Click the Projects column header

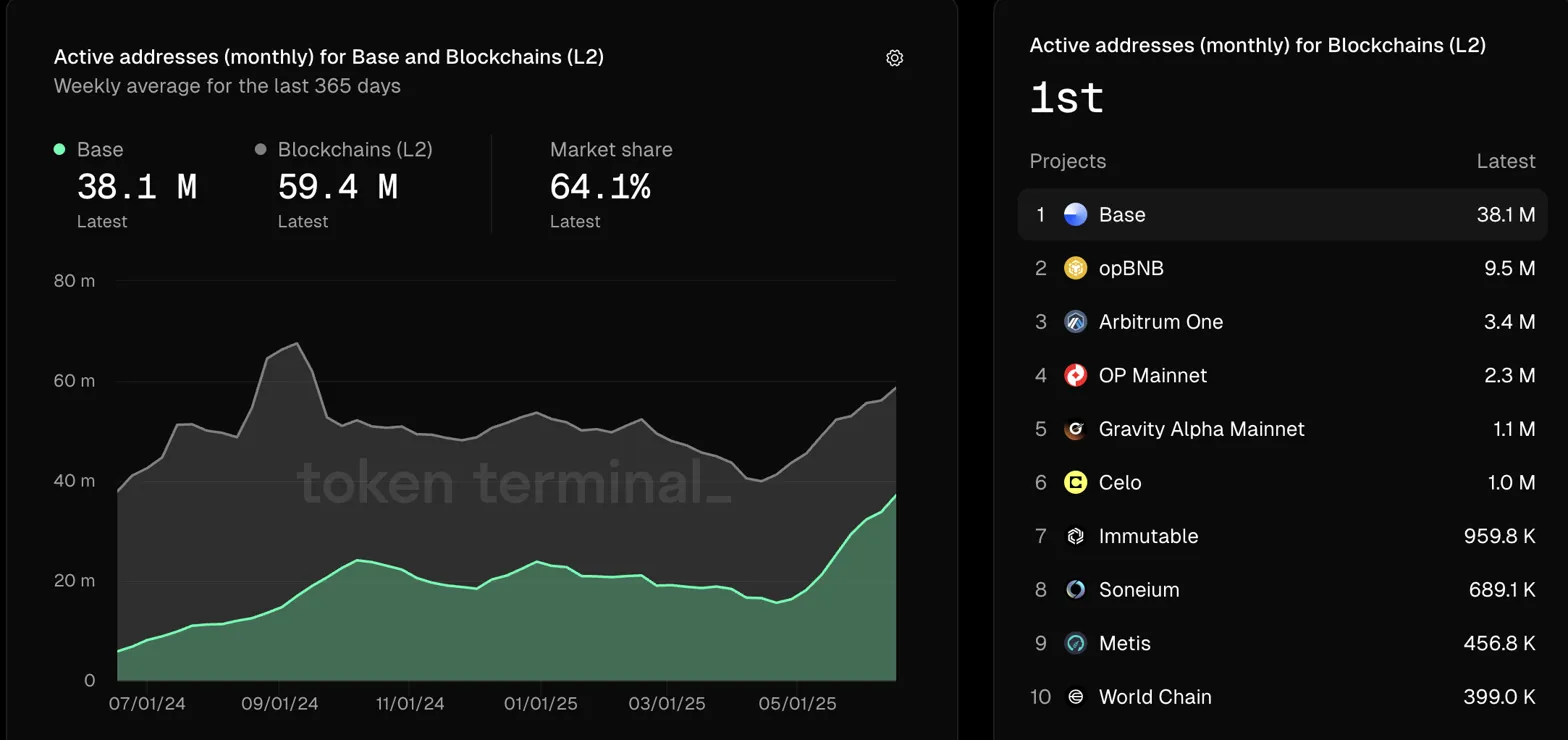[x=1068, y=161]
